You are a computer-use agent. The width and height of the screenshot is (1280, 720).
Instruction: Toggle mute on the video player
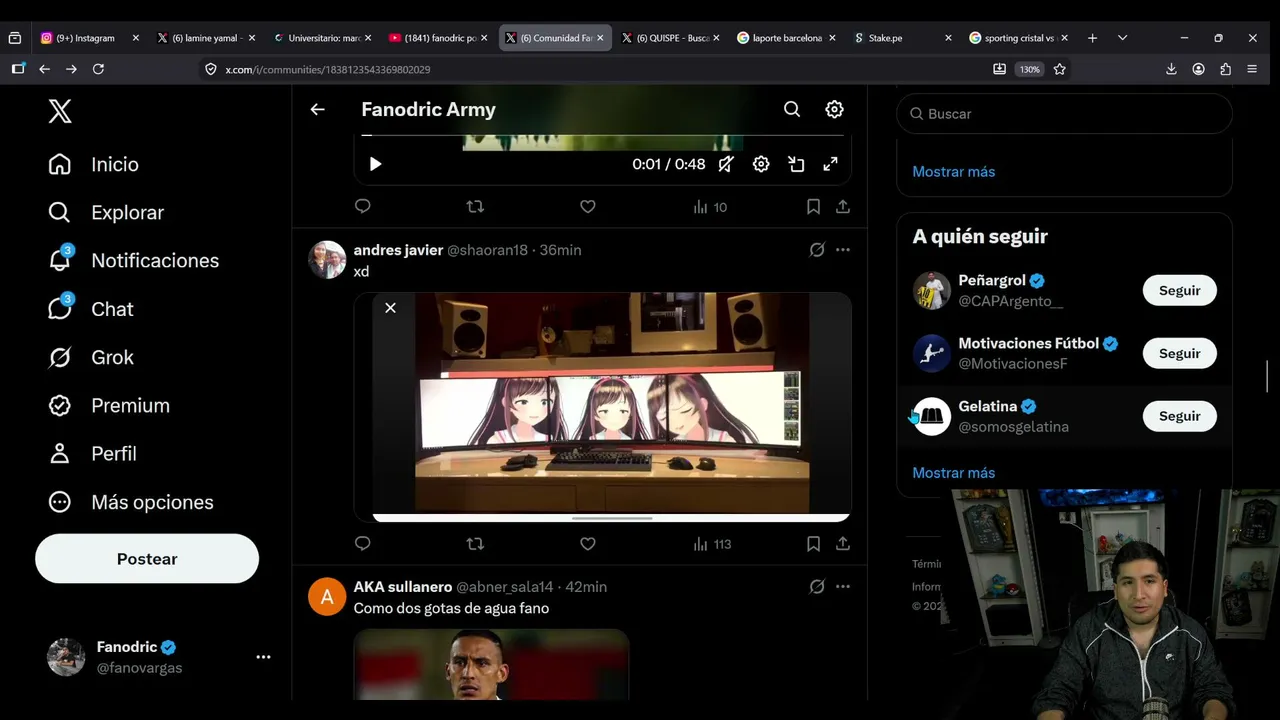pos(726,164)
